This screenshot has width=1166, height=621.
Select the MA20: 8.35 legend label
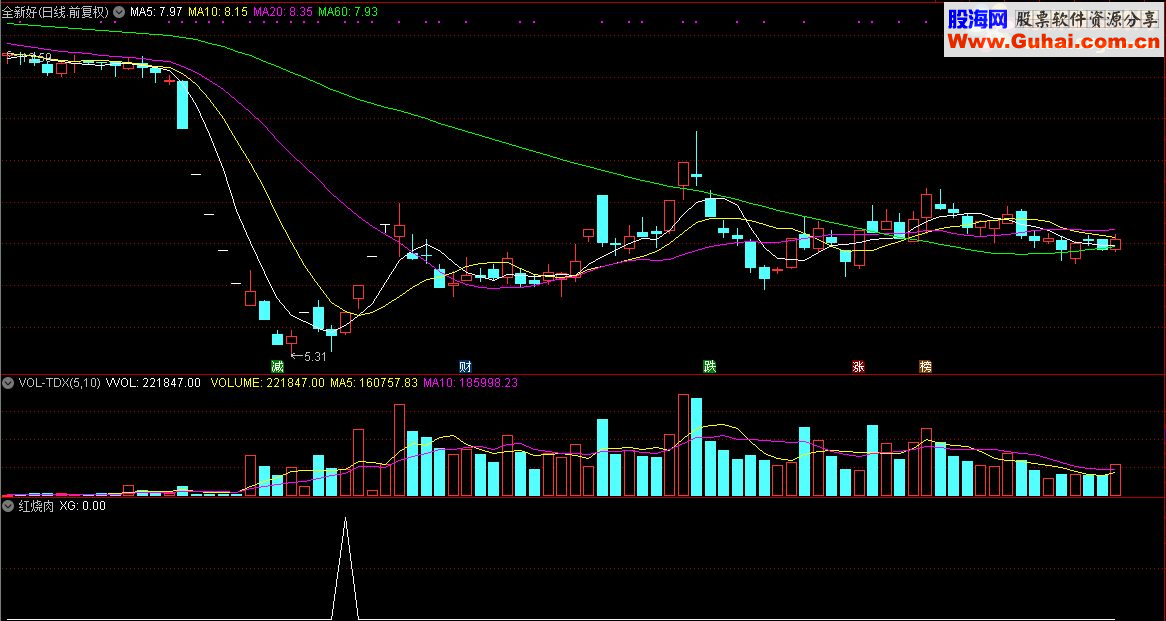[x=283, y=12]
